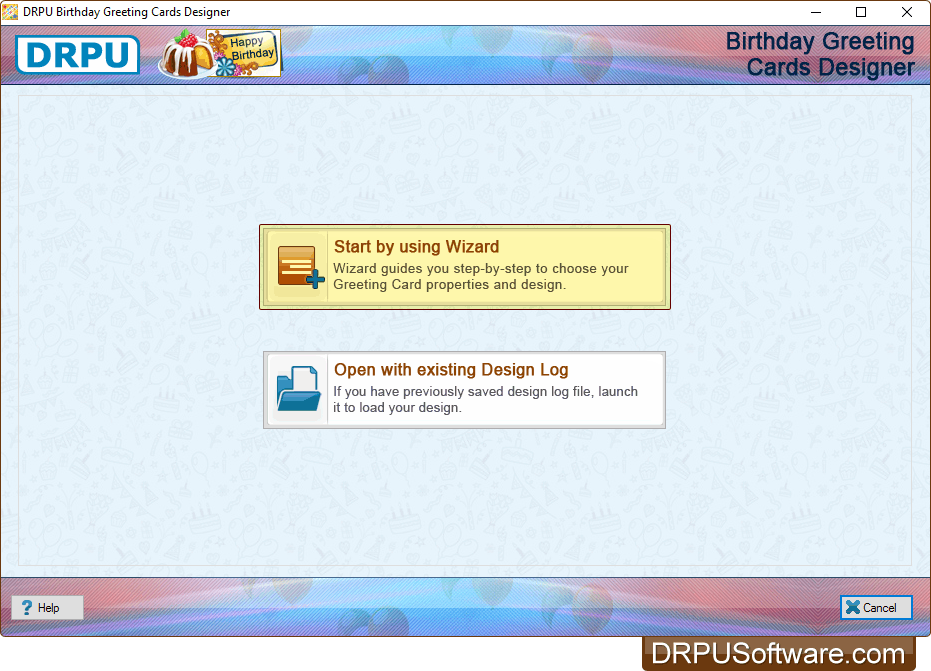This screenshot has height=671, width=931.
Task: Click the Birthday Greeting Cards Designer header title
Action: point(820,54)
